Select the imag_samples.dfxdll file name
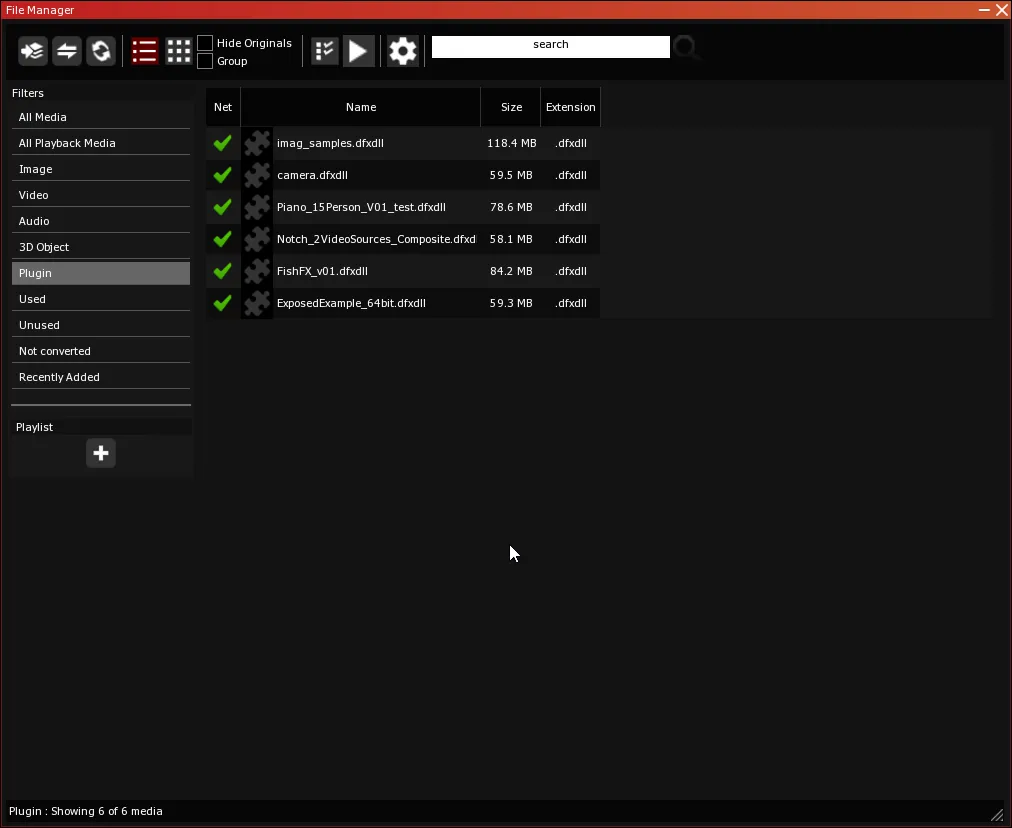This screenshot has height=828, width=1012. (330, 143)
